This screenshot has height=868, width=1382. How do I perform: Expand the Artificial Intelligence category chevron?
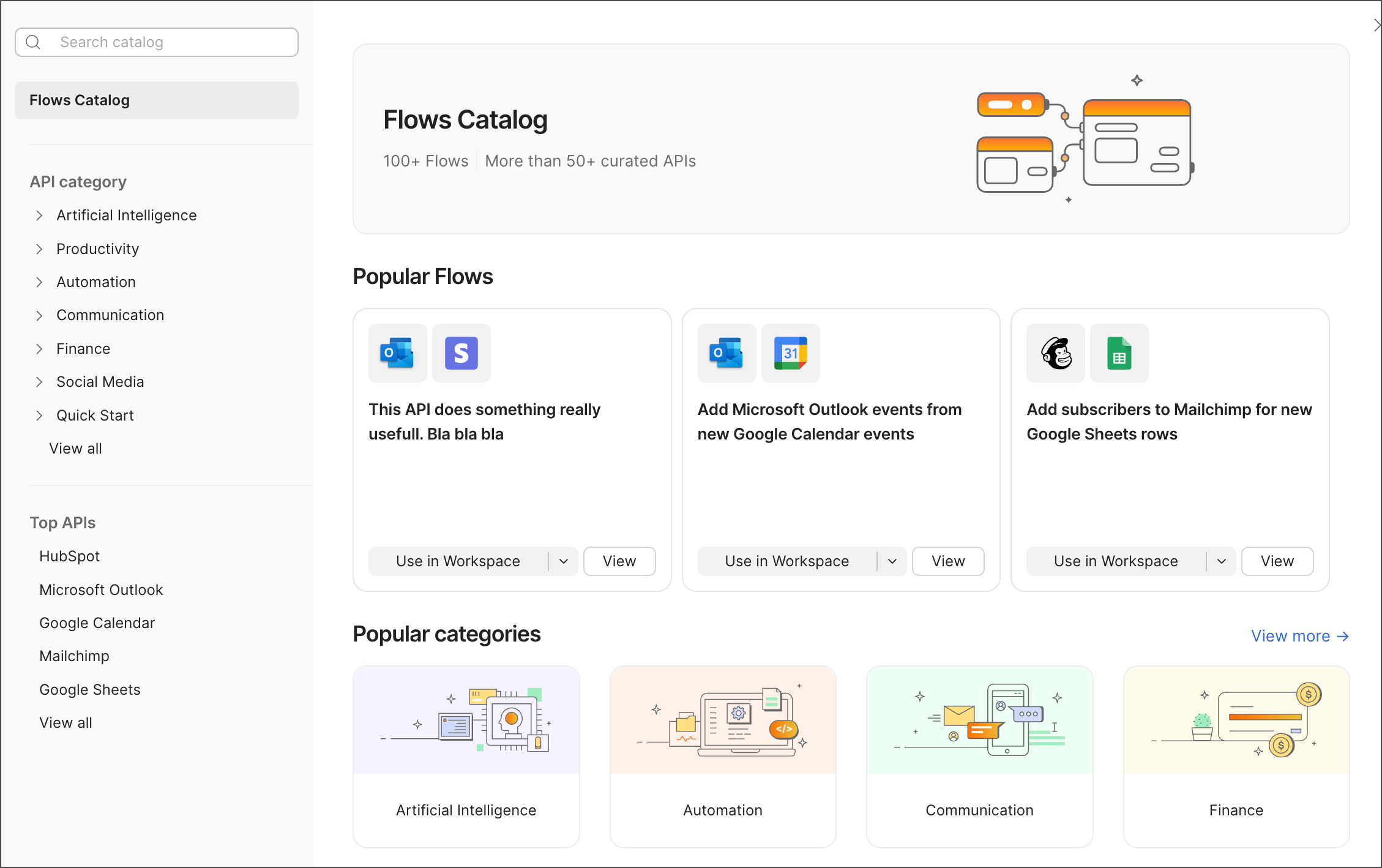[39, 215]
